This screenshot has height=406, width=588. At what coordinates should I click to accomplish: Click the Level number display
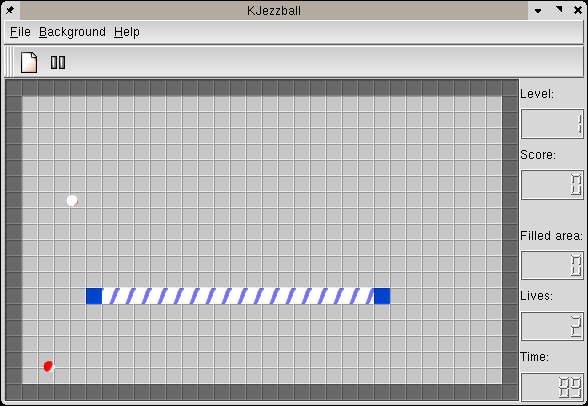[x=552, y=124]
